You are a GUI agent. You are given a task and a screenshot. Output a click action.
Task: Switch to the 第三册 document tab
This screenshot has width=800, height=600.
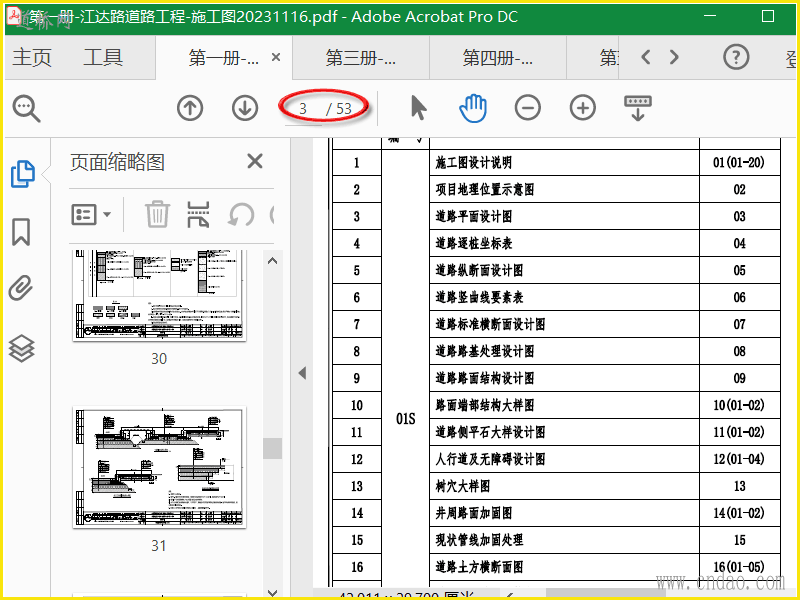361,57
